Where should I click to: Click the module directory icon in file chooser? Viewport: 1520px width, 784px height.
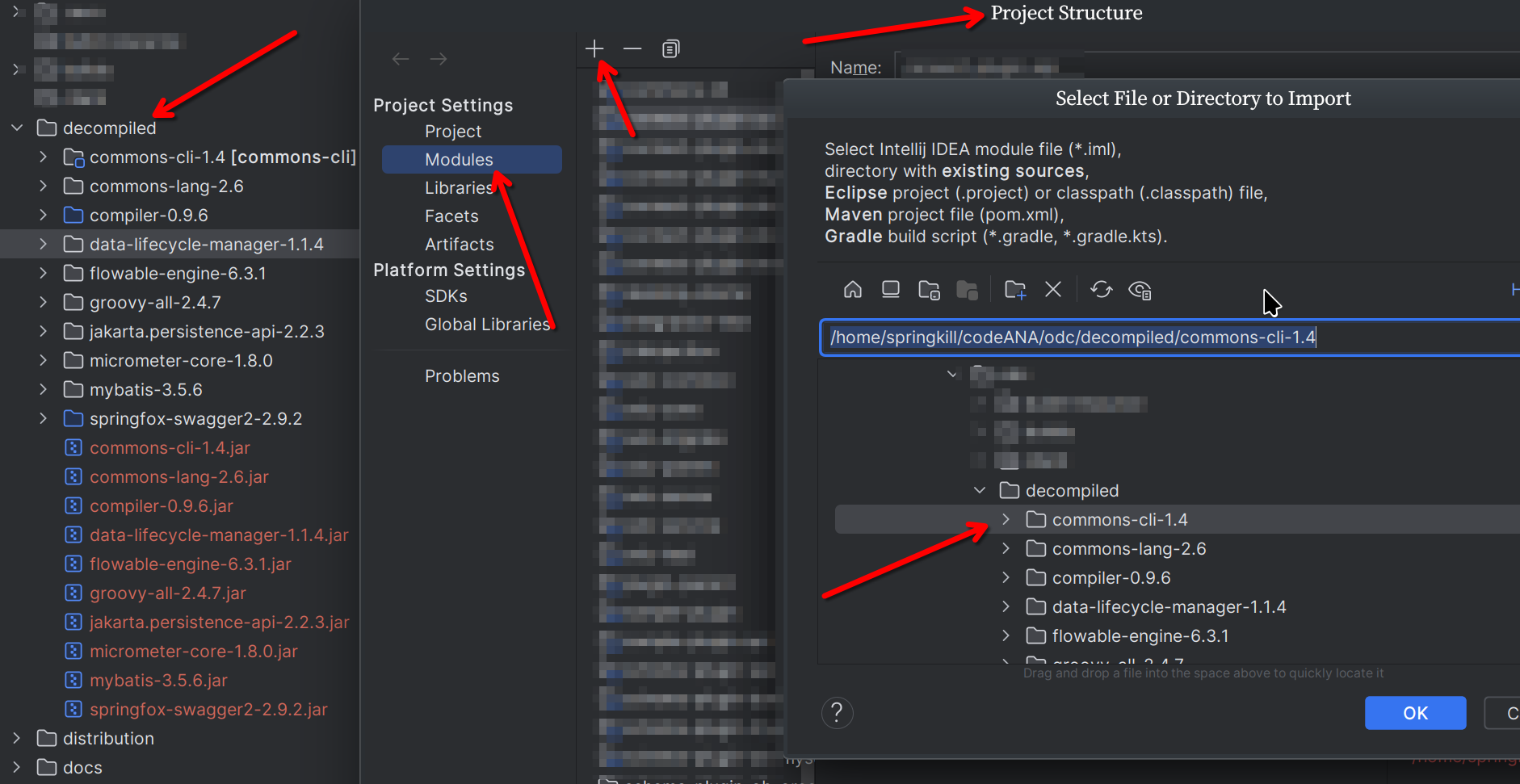(968, 289)
